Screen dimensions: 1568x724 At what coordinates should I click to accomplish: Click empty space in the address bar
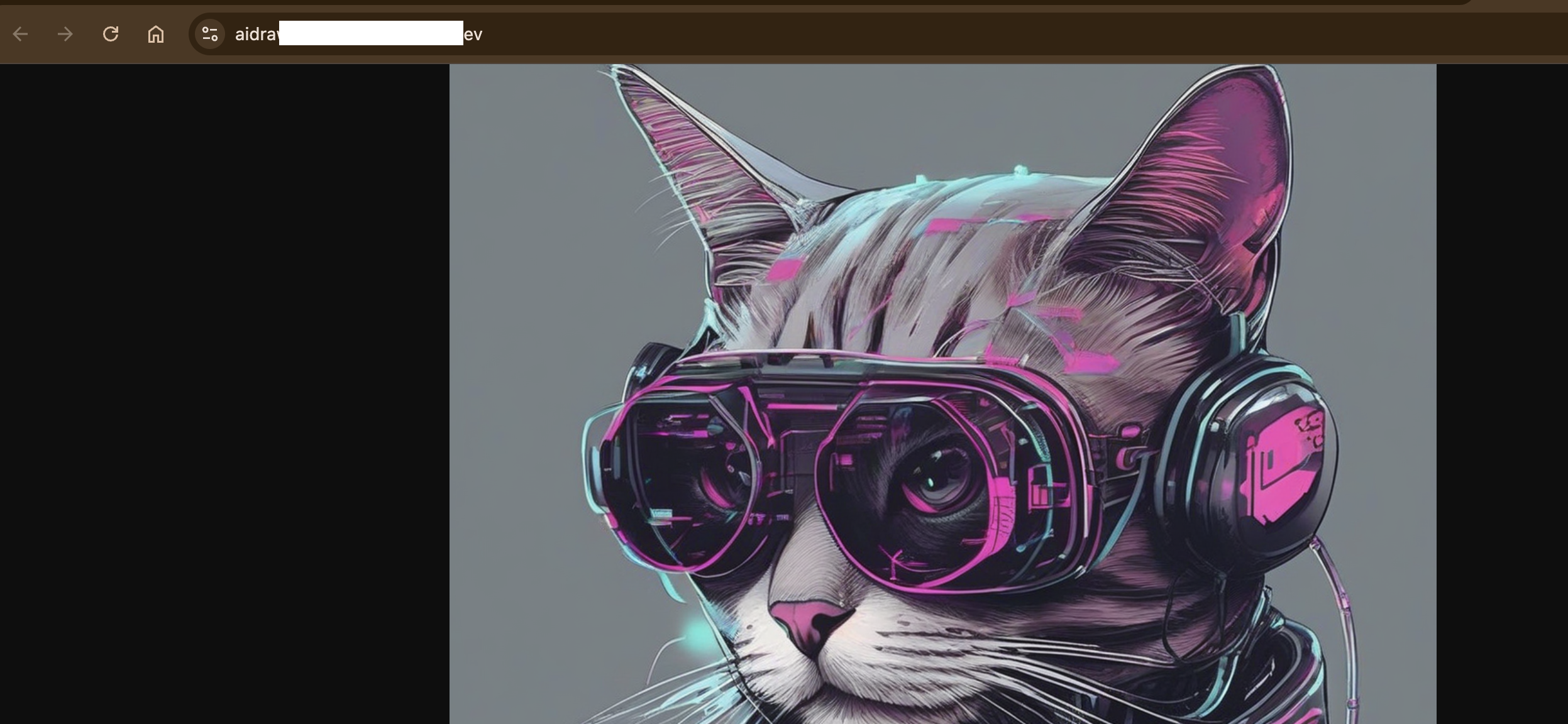tap(943, 34)
